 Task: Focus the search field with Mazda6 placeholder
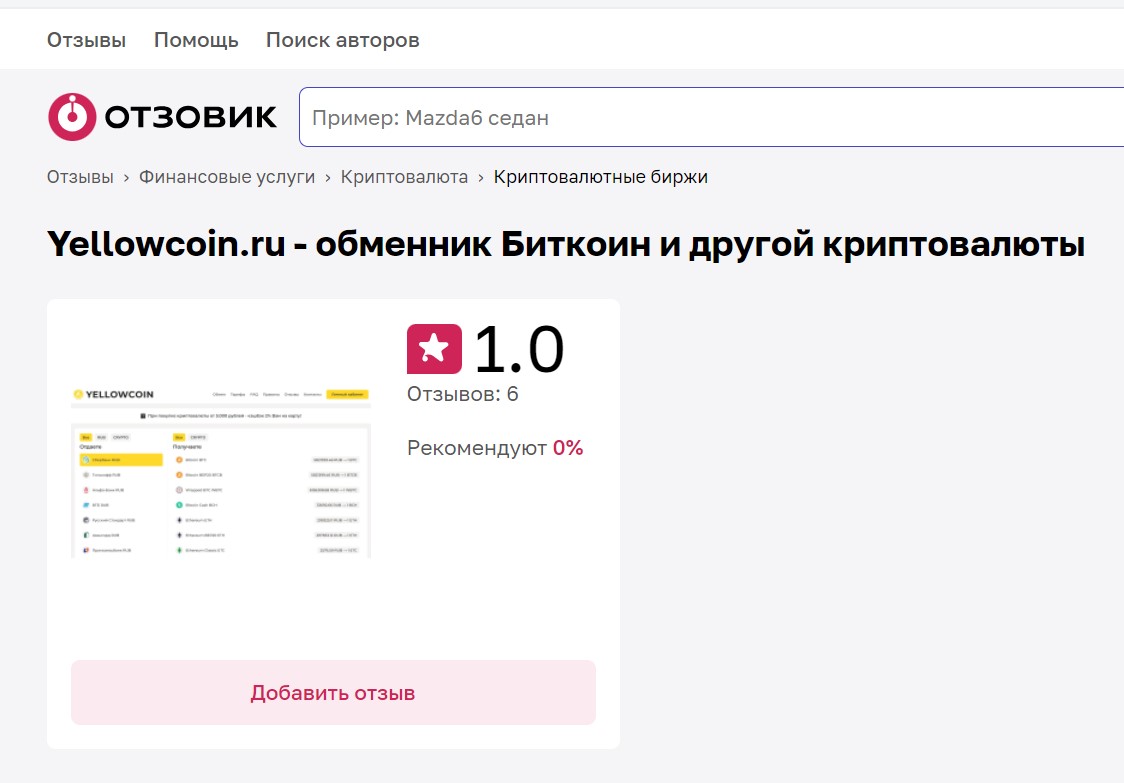[x=711, y=117]
